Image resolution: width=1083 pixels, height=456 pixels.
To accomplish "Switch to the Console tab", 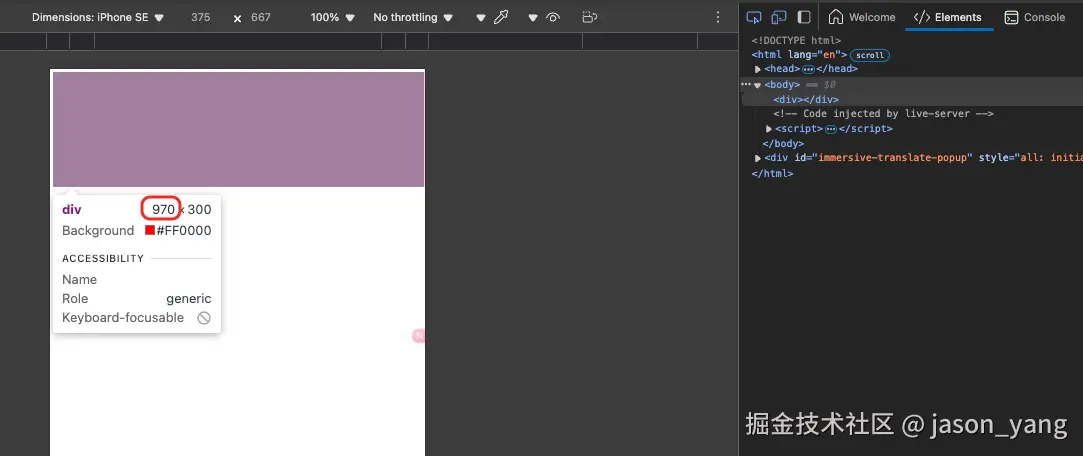I will (1035, 17).
